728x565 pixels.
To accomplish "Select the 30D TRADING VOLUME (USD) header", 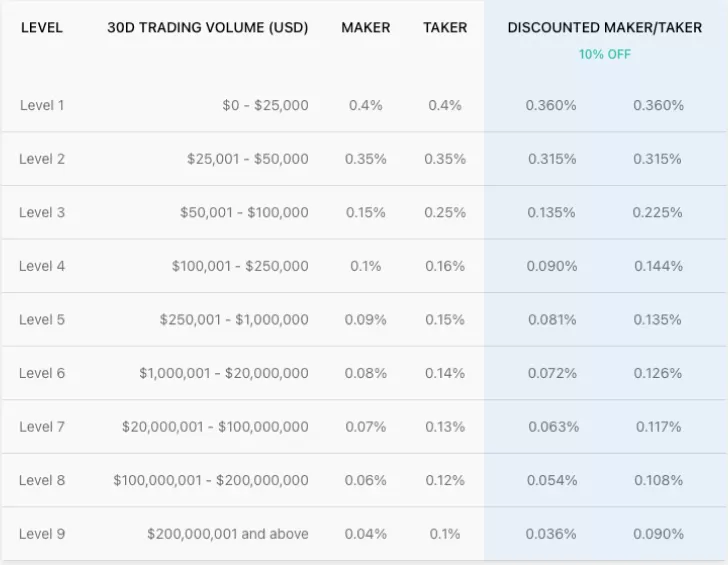I will click(x=208, y=28).
